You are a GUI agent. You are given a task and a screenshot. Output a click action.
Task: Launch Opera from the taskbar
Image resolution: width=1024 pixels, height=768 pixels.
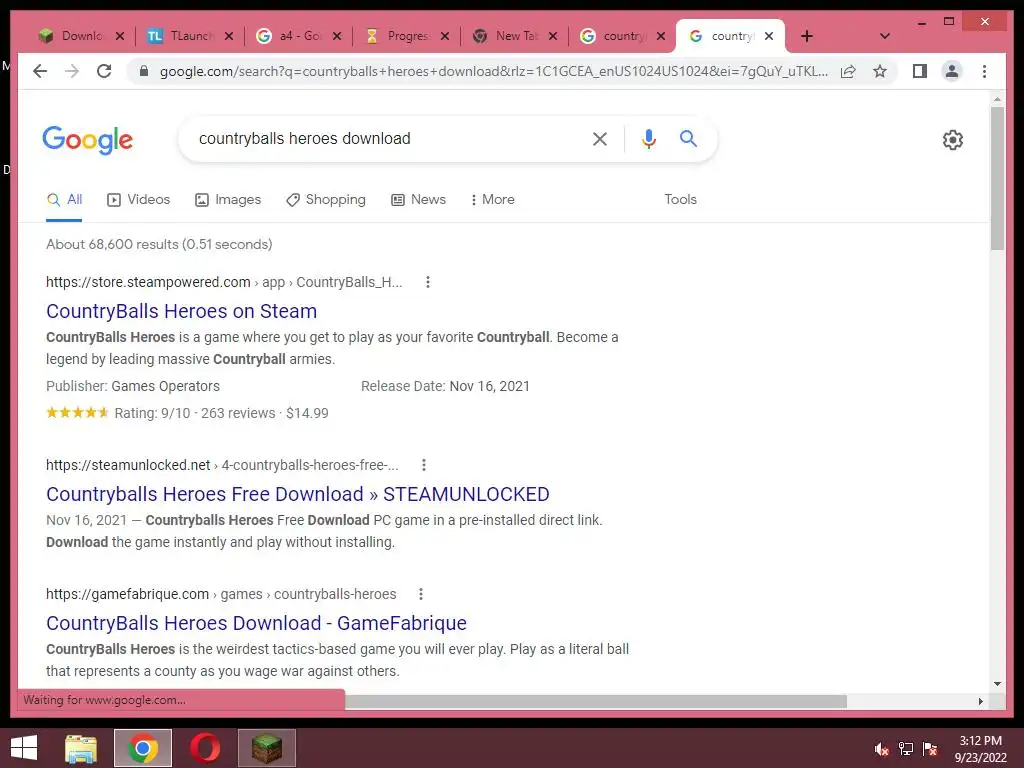coord(205,748)
